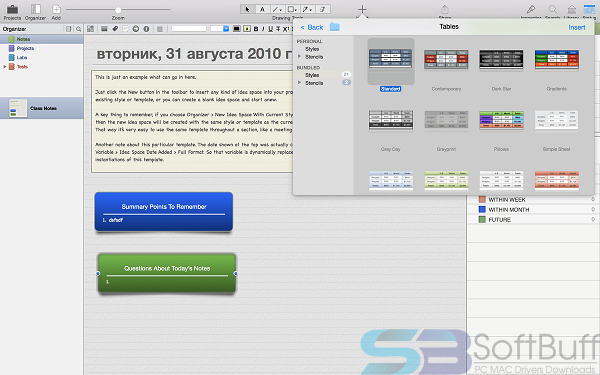600x375 pixels.
Task: Open the Stickies toolbar icon
Action: tap(589, 9)
